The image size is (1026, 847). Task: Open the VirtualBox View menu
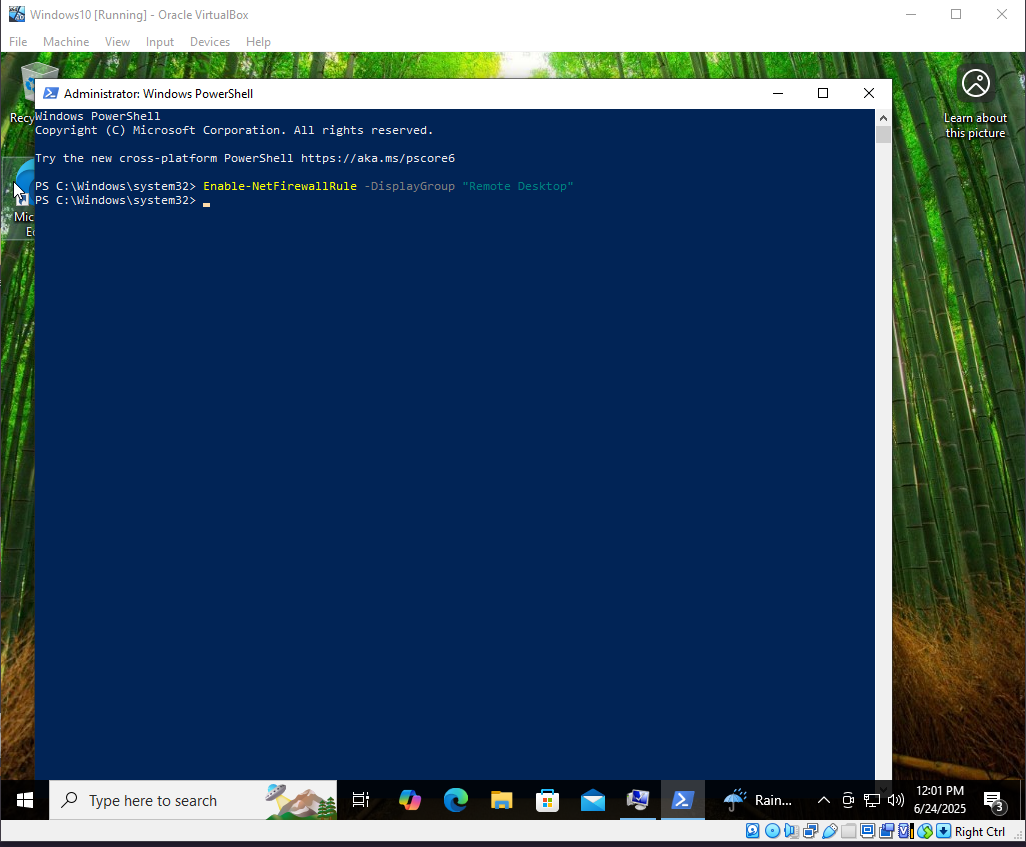[x=117, y=42]
